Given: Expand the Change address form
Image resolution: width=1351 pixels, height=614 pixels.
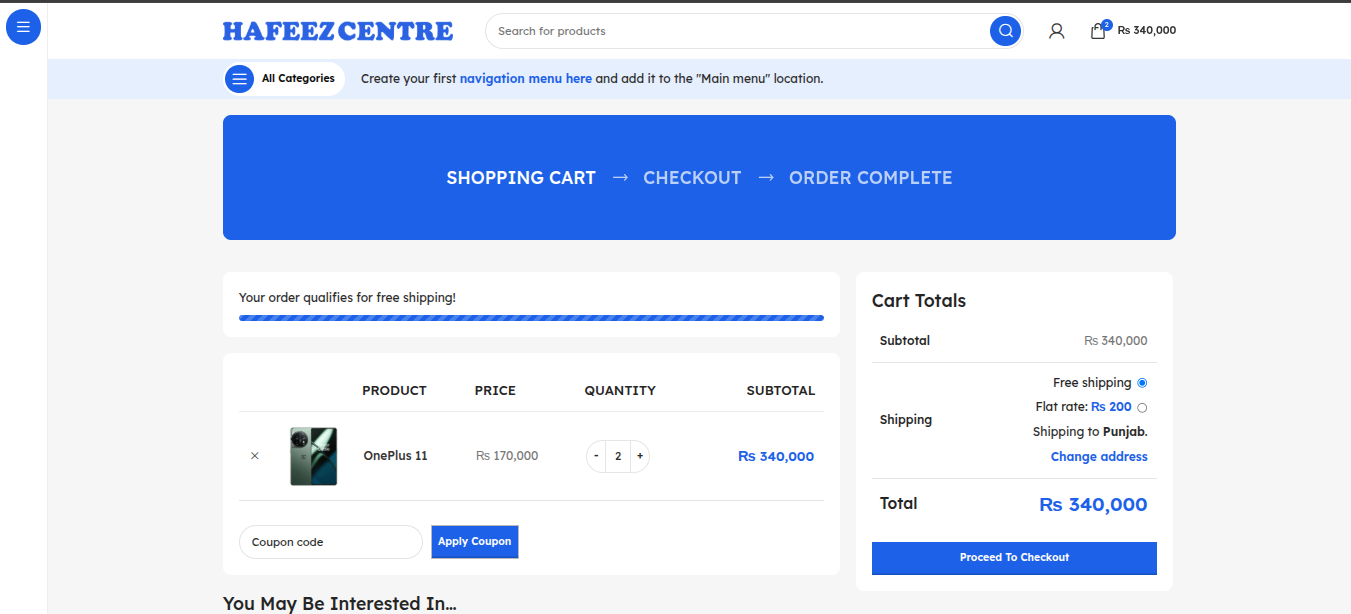Looking at the screenshot, I should click(1098, 457).
